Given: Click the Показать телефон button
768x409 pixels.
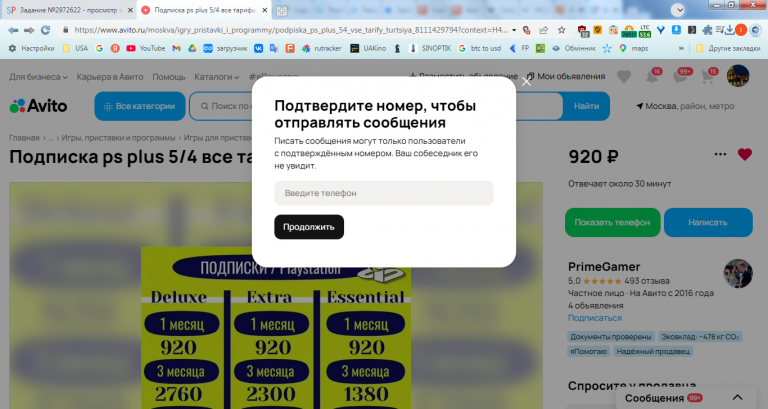Looking at the screenshot, I should 612,222.
